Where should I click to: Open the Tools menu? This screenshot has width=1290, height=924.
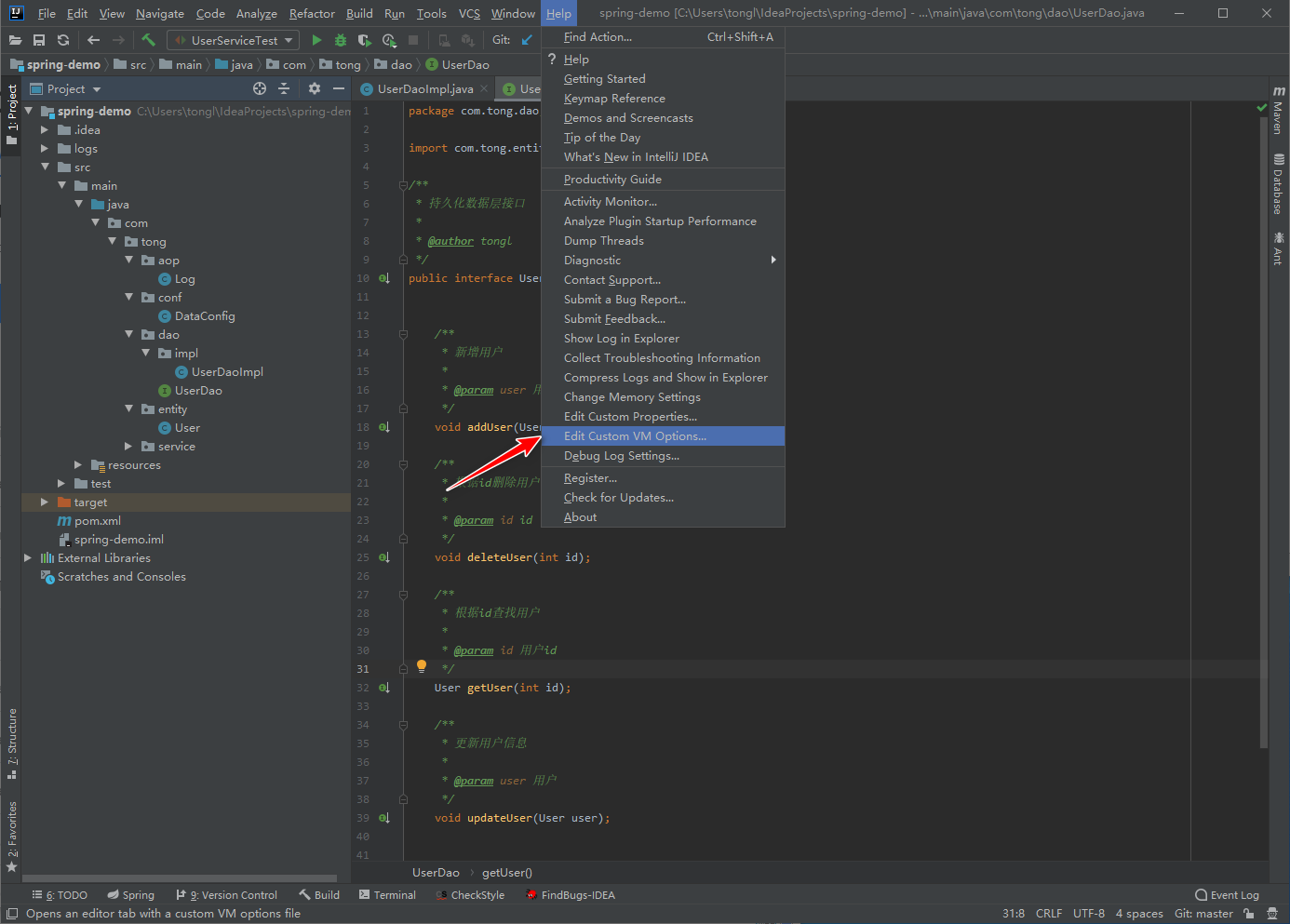[x=431, y=13]
